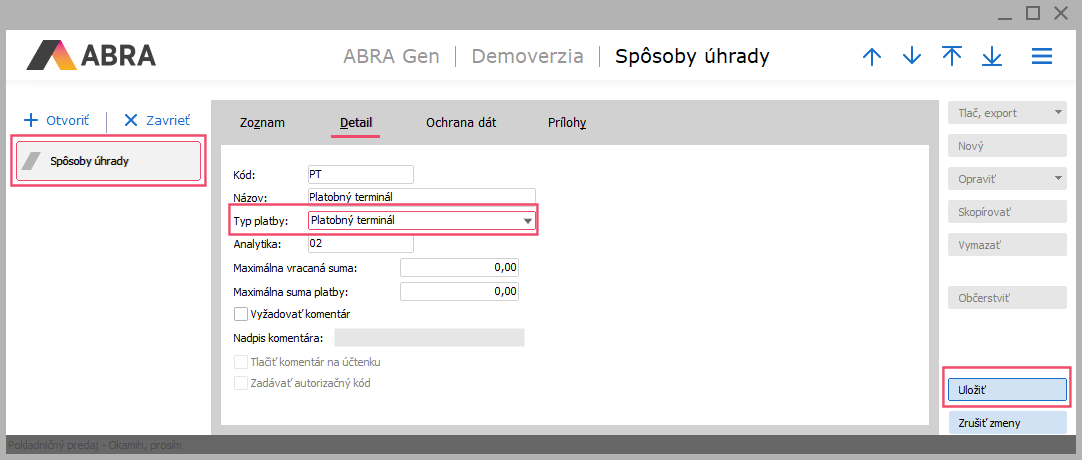
Task: Open the Tlač, export dropdown
Action: [1058, 113]
